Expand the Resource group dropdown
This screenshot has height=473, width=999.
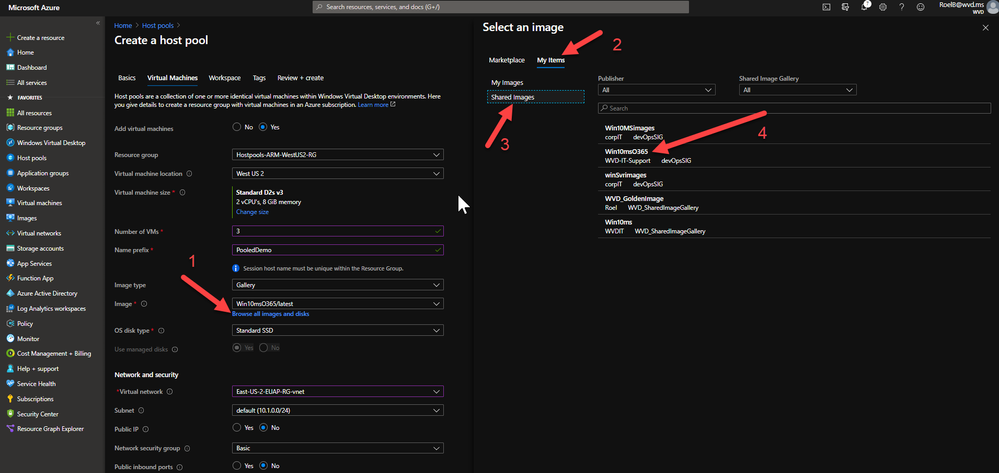(338, 155)
